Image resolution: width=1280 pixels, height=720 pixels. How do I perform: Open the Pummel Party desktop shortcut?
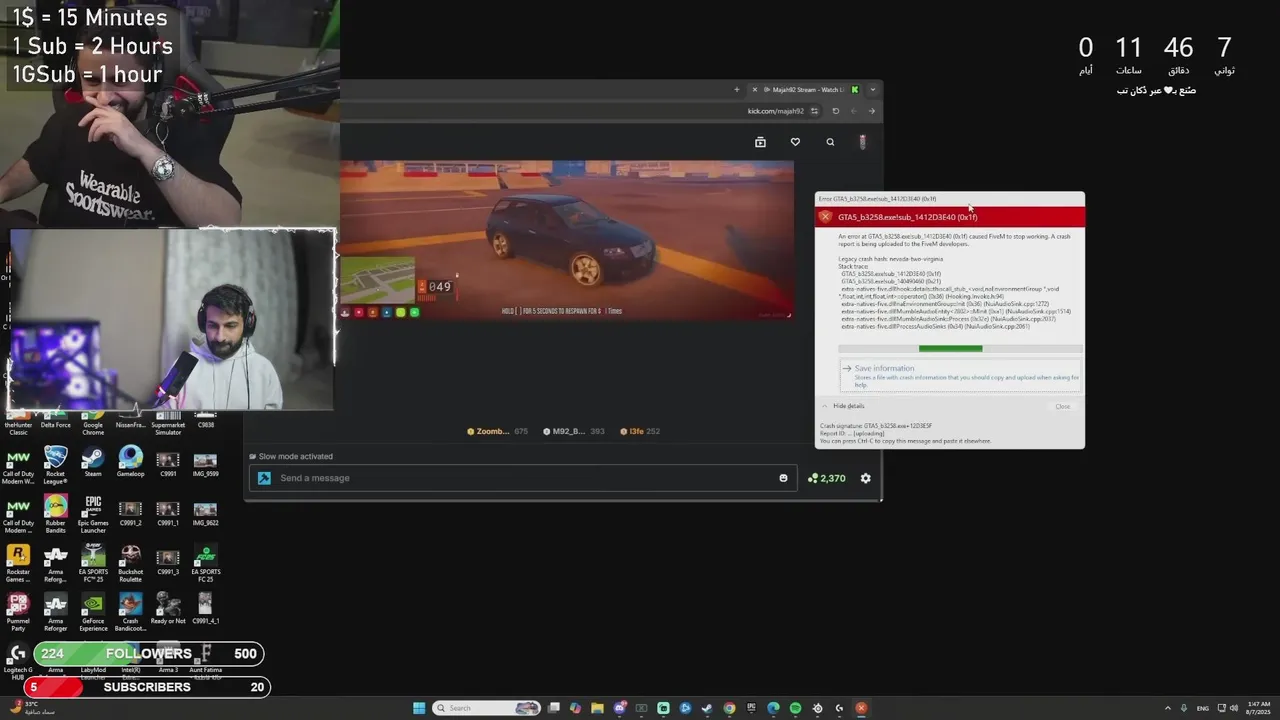18,612
